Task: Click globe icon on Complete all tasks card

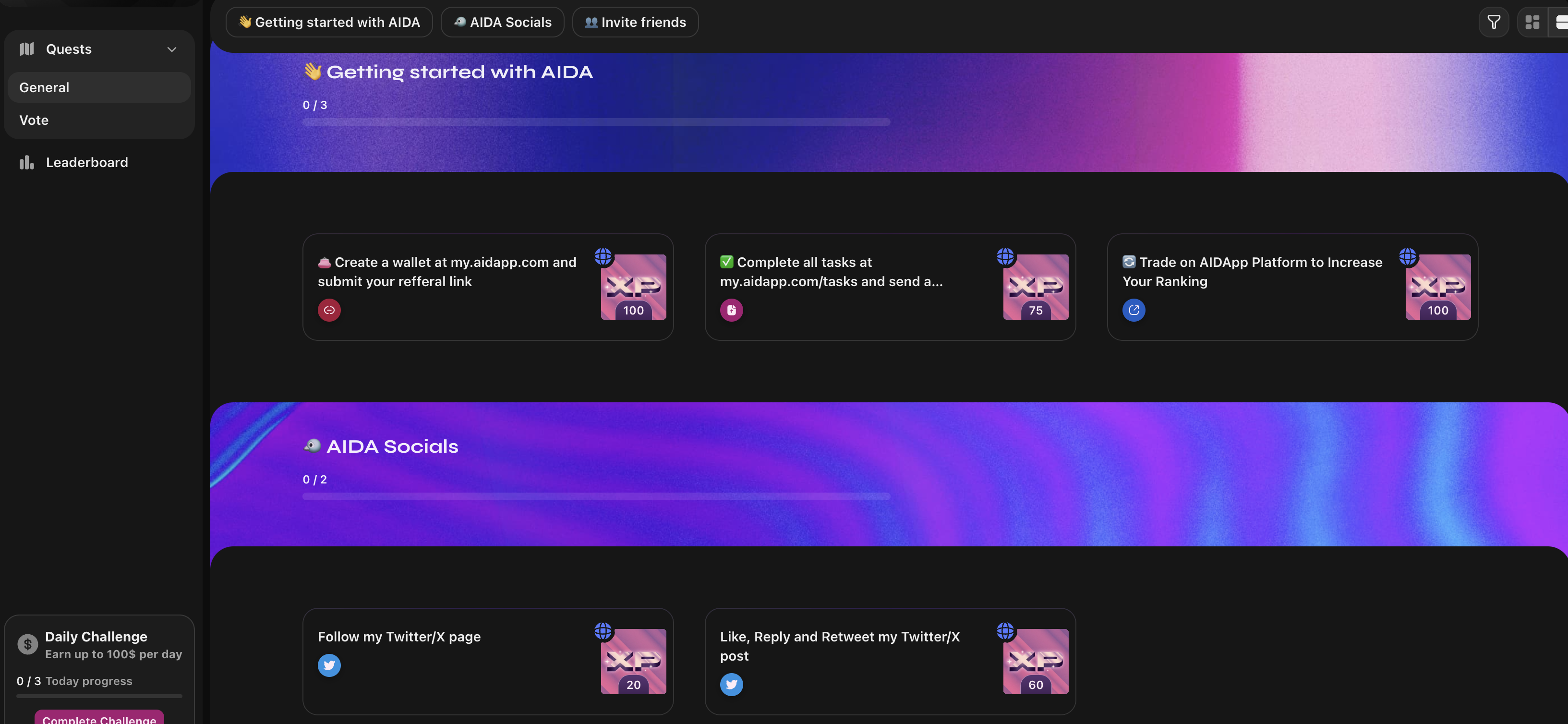Action: coord(1005,256)
